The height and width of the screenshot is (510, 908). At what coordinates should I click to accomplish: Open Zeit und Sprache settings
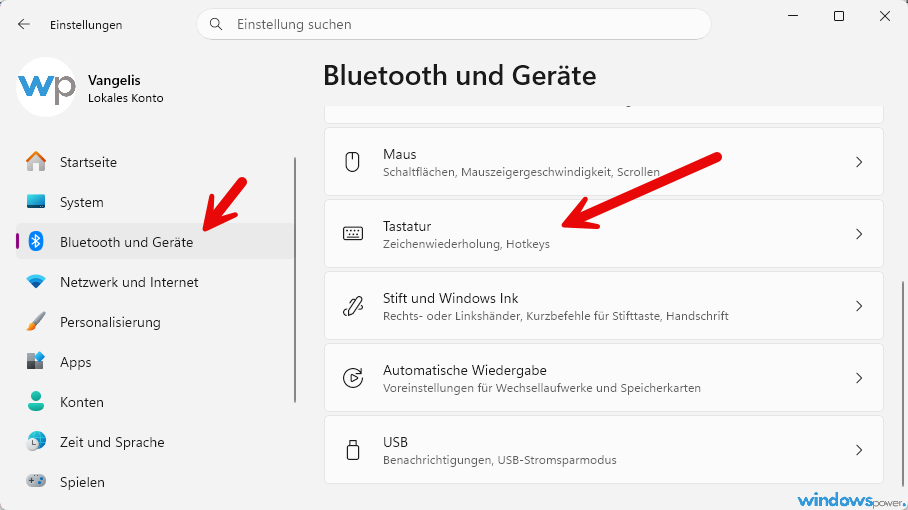pos(155,442)
